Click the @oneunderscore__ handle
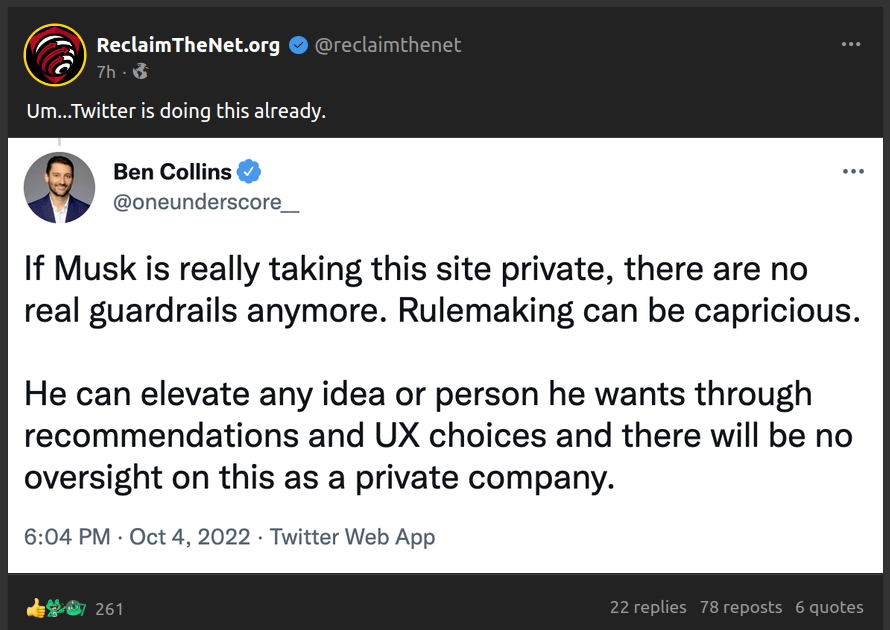Screen dimensions: 890x630 [x=206, y=202]
